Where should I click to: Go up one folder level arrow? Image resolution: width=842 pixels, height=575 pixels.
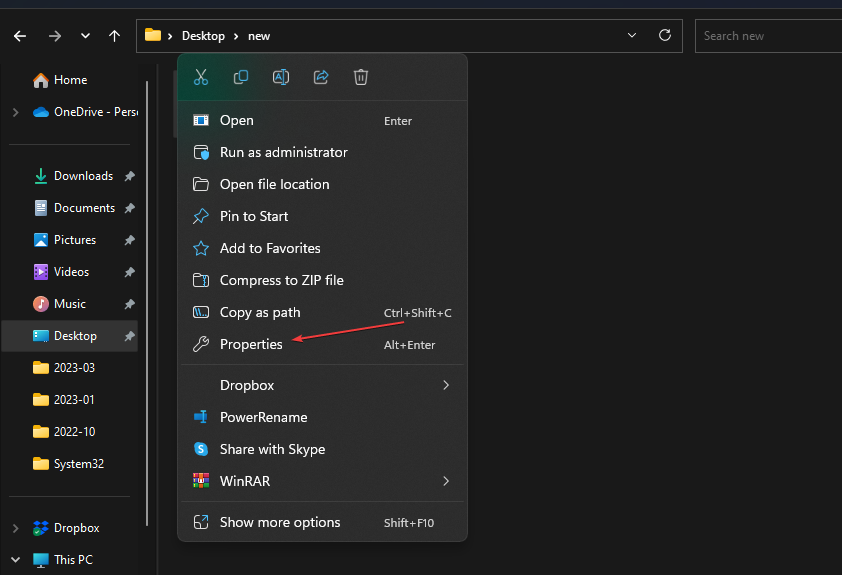pos(114,36)
